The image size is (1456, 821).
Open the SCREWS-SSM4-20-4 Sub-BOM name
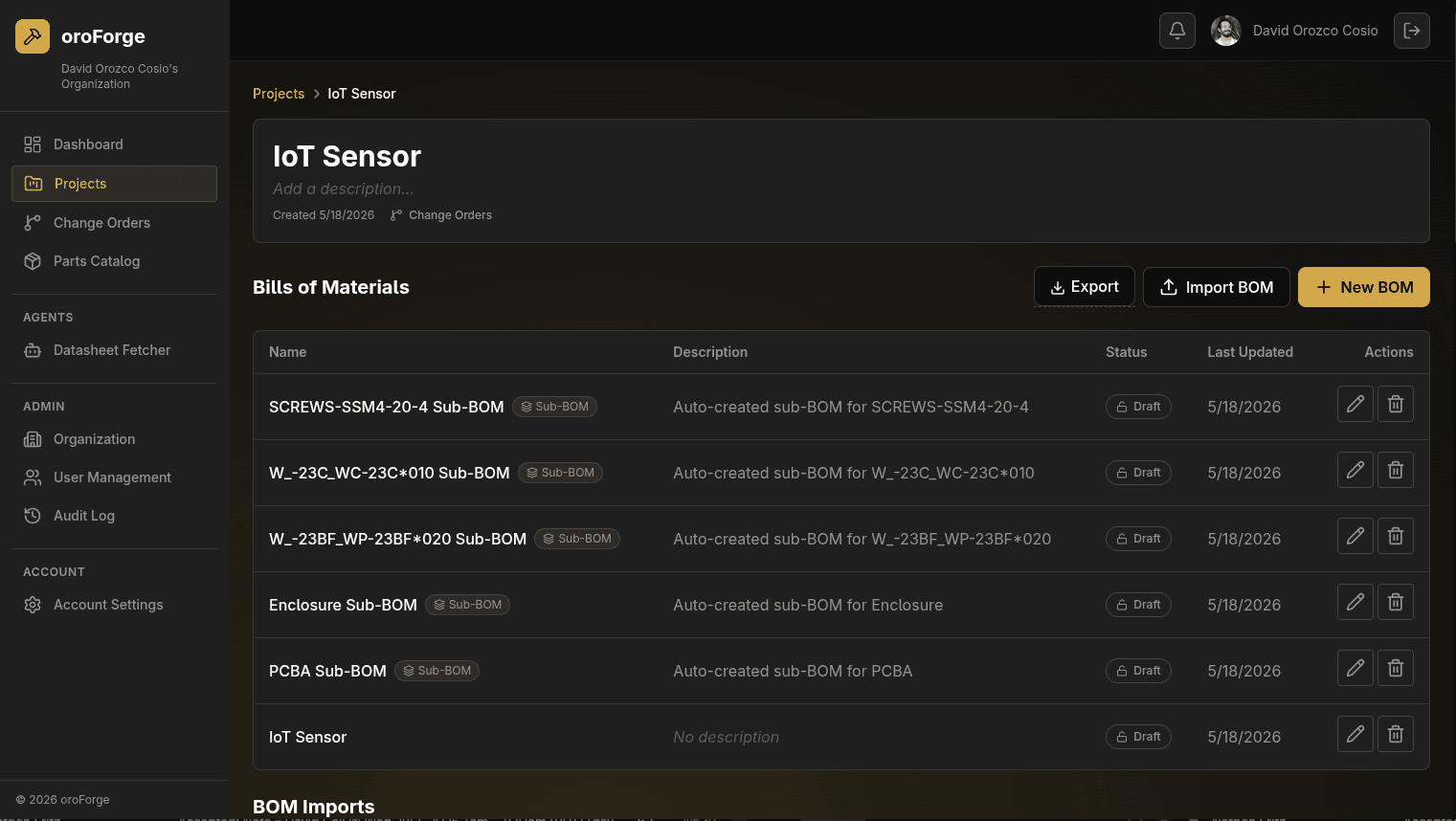pyautogui.click(x=387, y=407)
